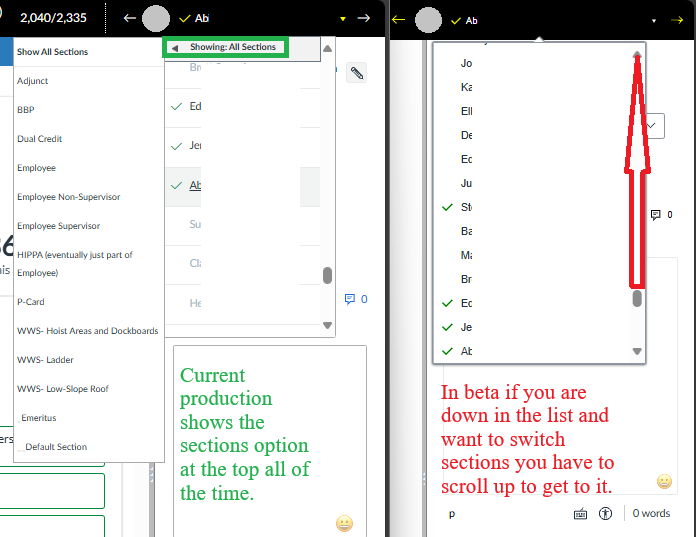Screen dimensions: 696x537
Task: Click the pencil edit icon
Action: point(356,73)
